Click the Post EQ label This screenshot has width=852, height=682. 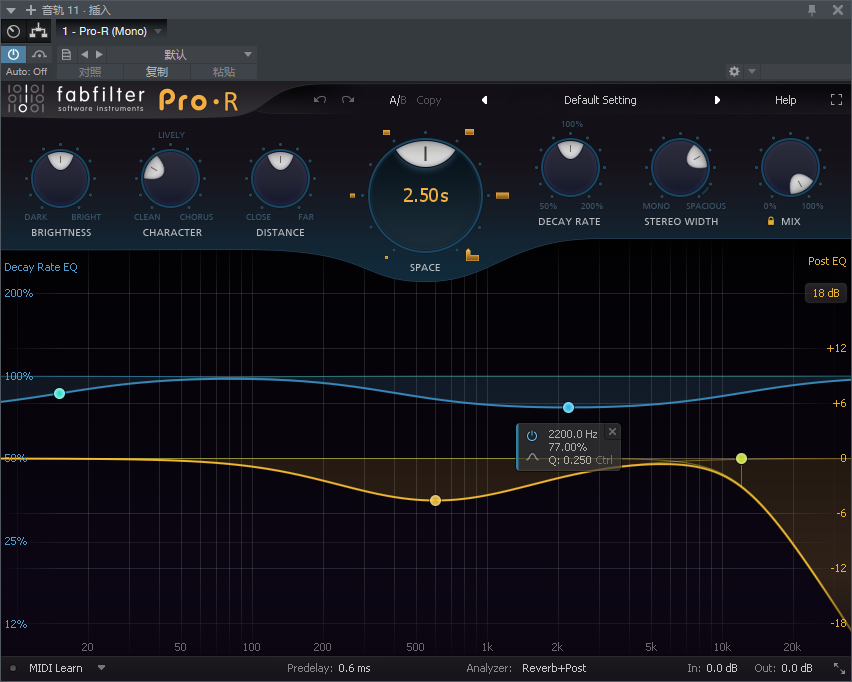pyautogui.click(x=827, y=261)
